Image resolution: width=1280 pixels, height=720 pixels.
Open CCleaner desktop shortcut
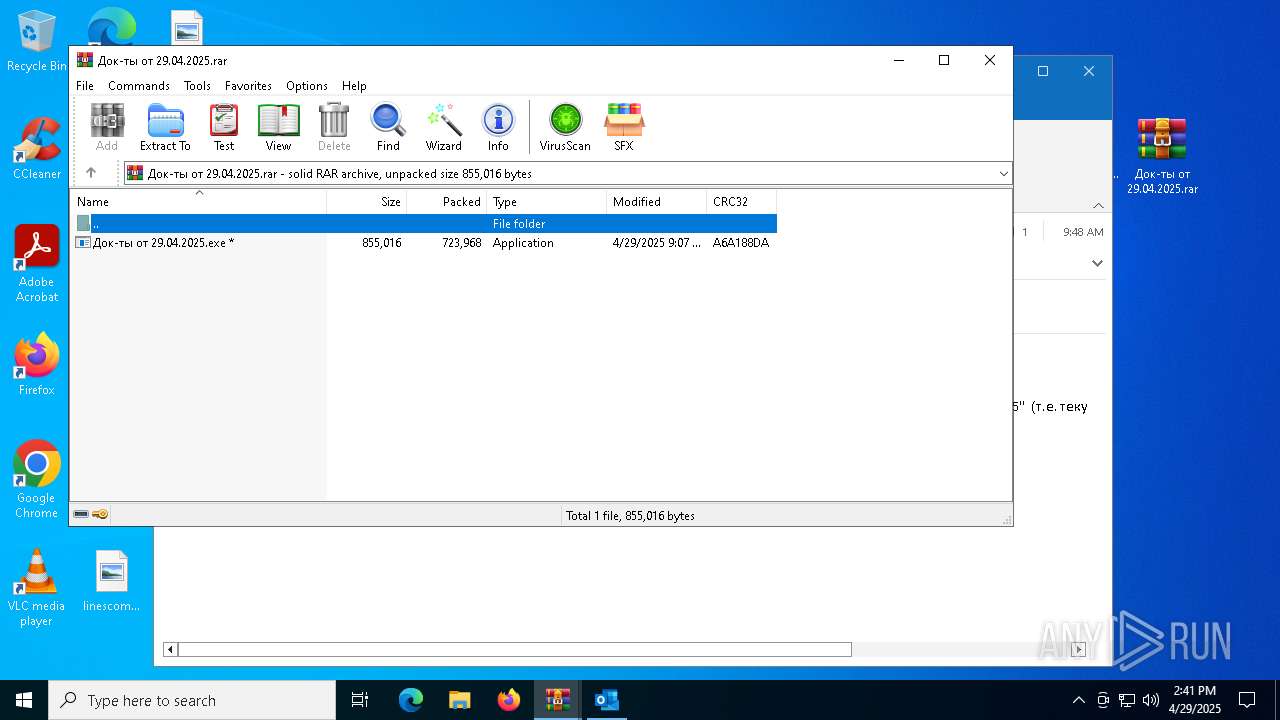coord(36,148)
